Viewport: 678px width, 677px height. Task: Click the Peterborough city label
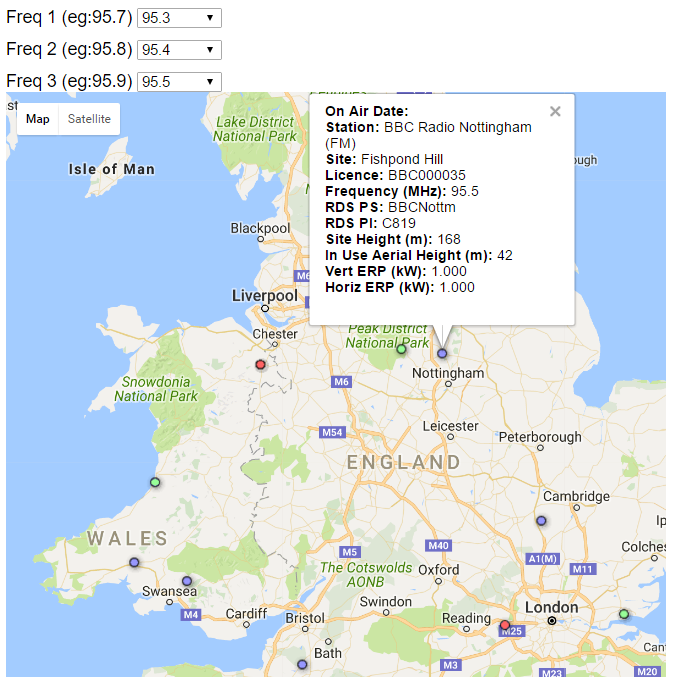tap(540, 437)
